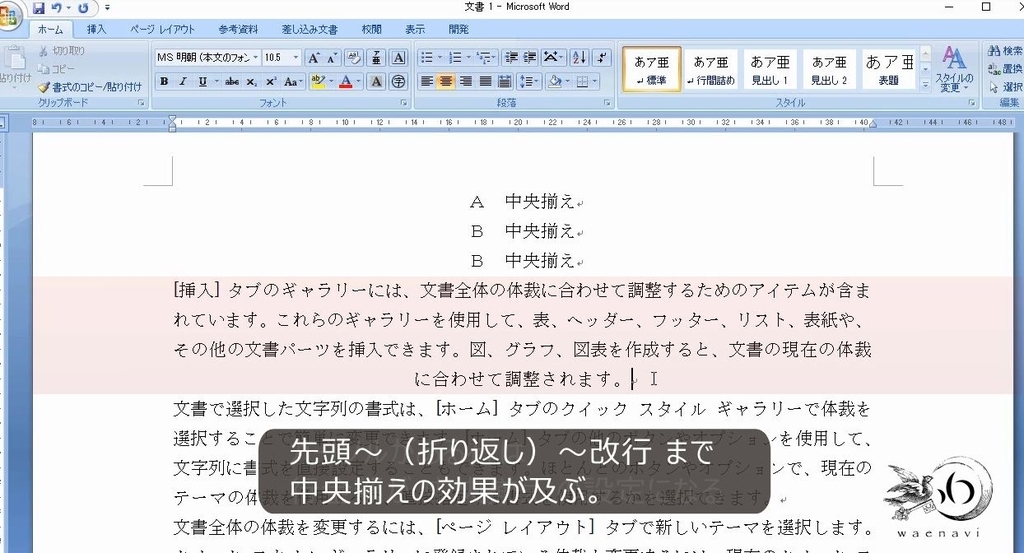Apply superscript formatting
The width and height of the screenshot is (1024, 553).
coord(270,82)
